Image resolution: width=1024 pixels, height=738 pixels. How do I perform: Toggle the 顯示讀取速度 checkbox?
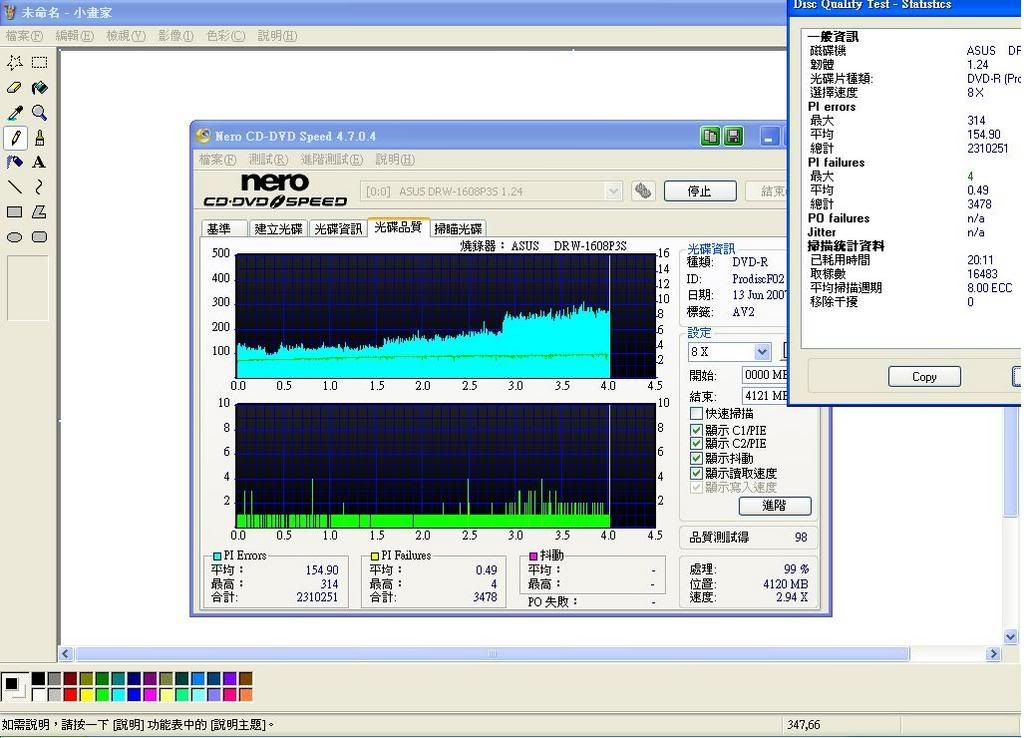click(696, 473)
